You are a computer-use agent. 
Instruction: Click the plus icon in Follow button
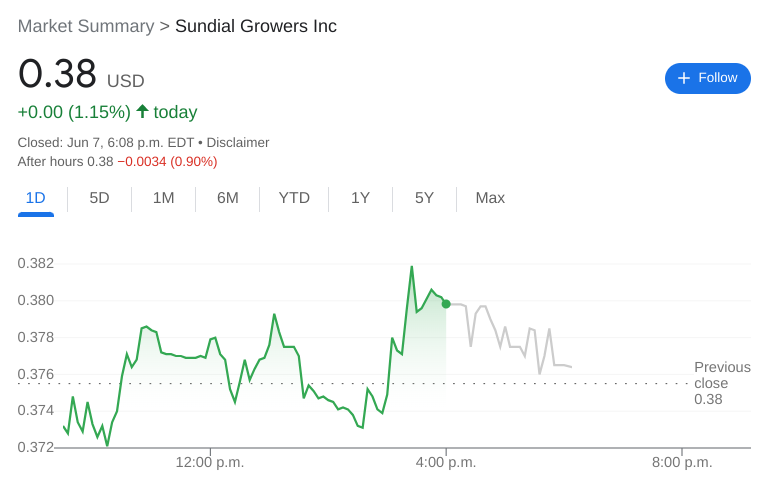[x=684, y=78]
